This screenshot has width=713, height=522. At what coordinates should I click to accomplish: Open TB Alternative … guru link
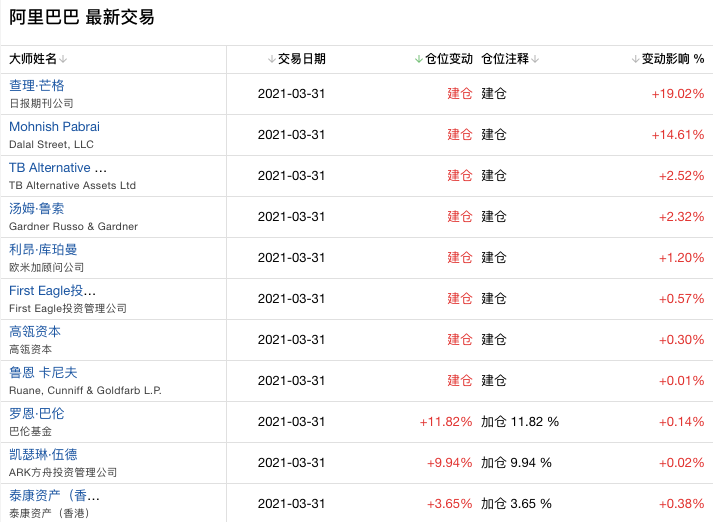point(58,168)
